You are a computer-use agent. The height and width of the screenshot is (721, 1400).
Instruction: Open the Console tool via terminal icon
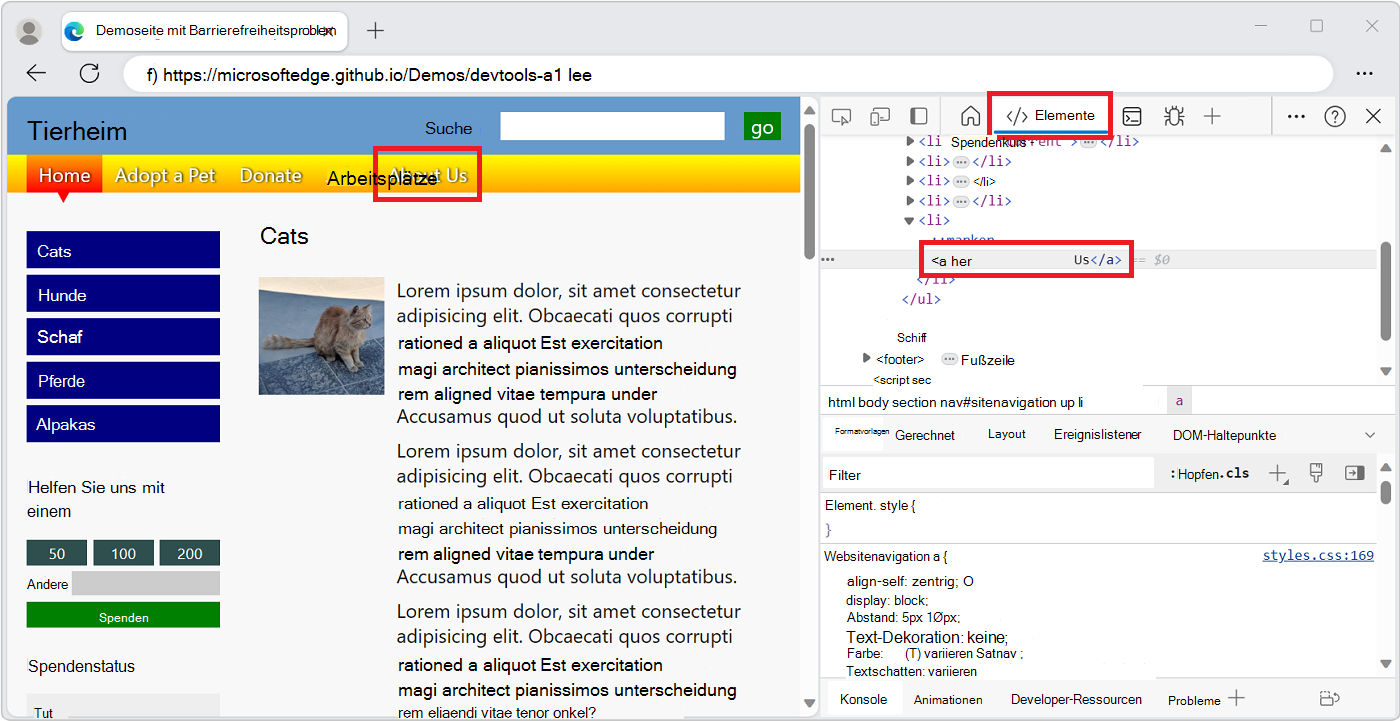coord(1132,116)
